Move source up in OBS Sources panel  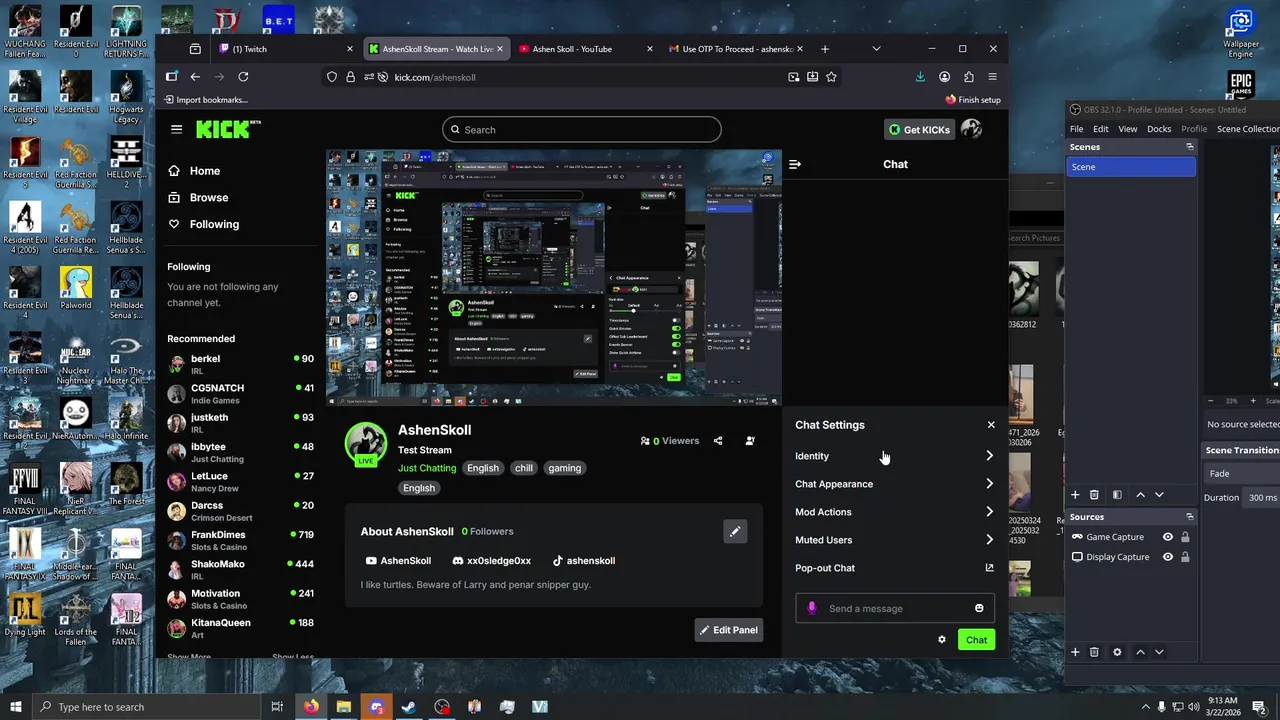pyautogui.click(x=1140, y=652)
